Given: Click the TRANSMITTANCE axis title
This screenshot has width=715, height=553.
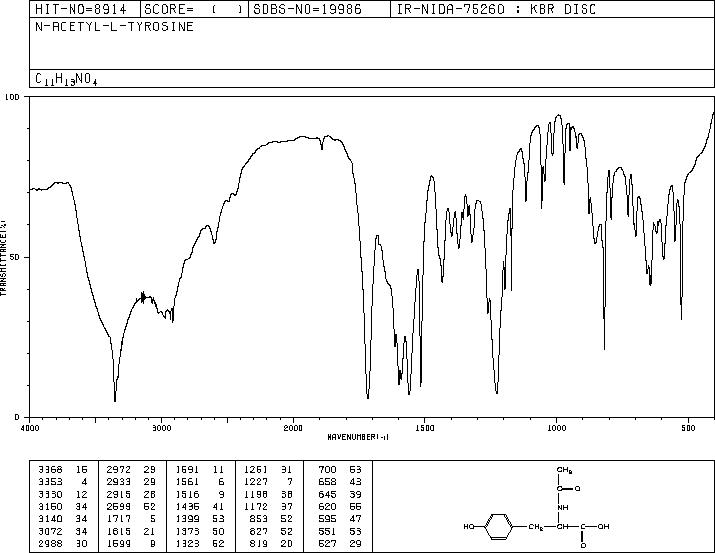Looking at the screenshot, I should (x=3, y=257).
